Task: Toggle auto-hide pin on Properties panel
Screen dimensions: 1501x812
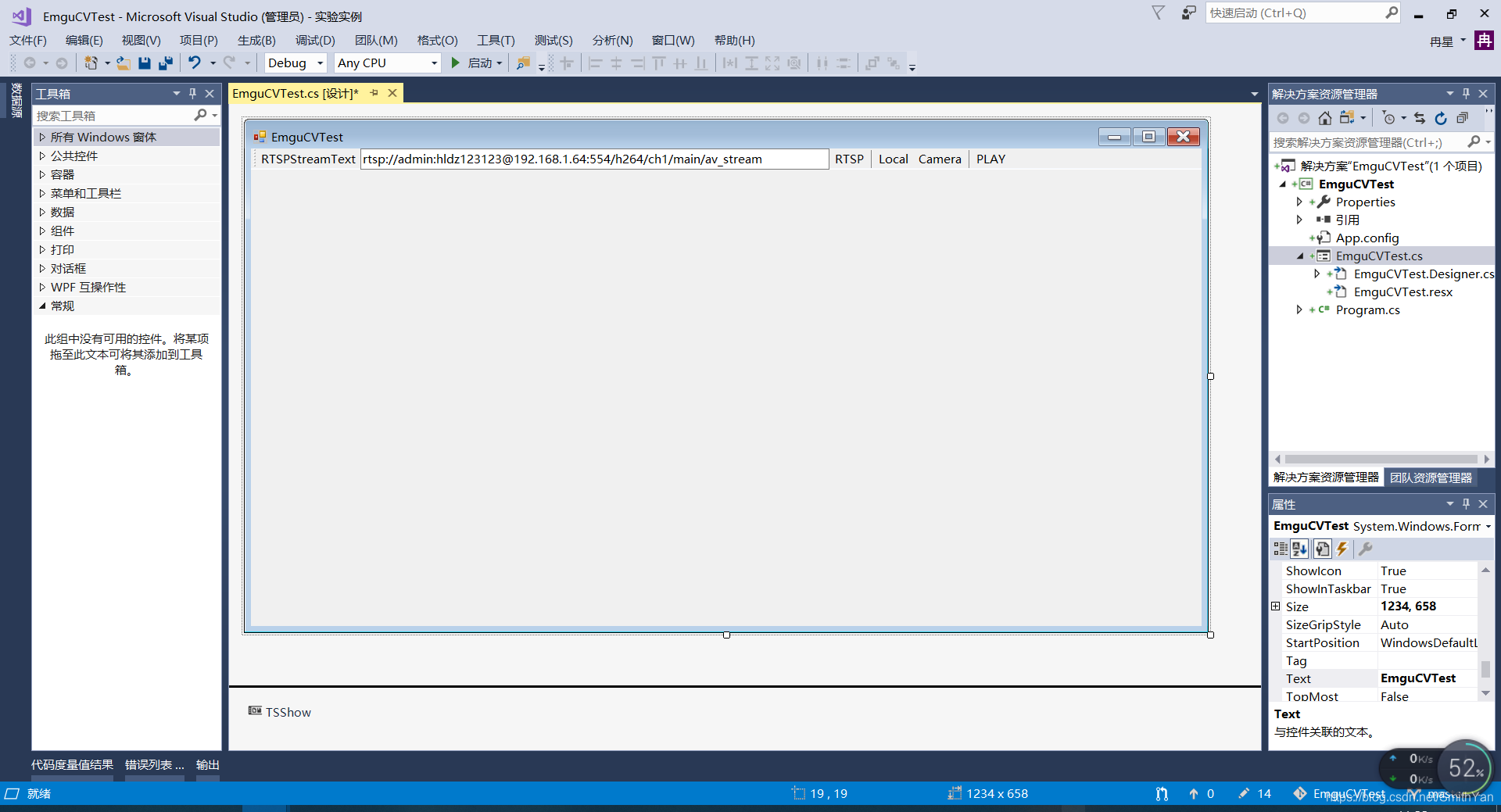Action: point(1466,504)
